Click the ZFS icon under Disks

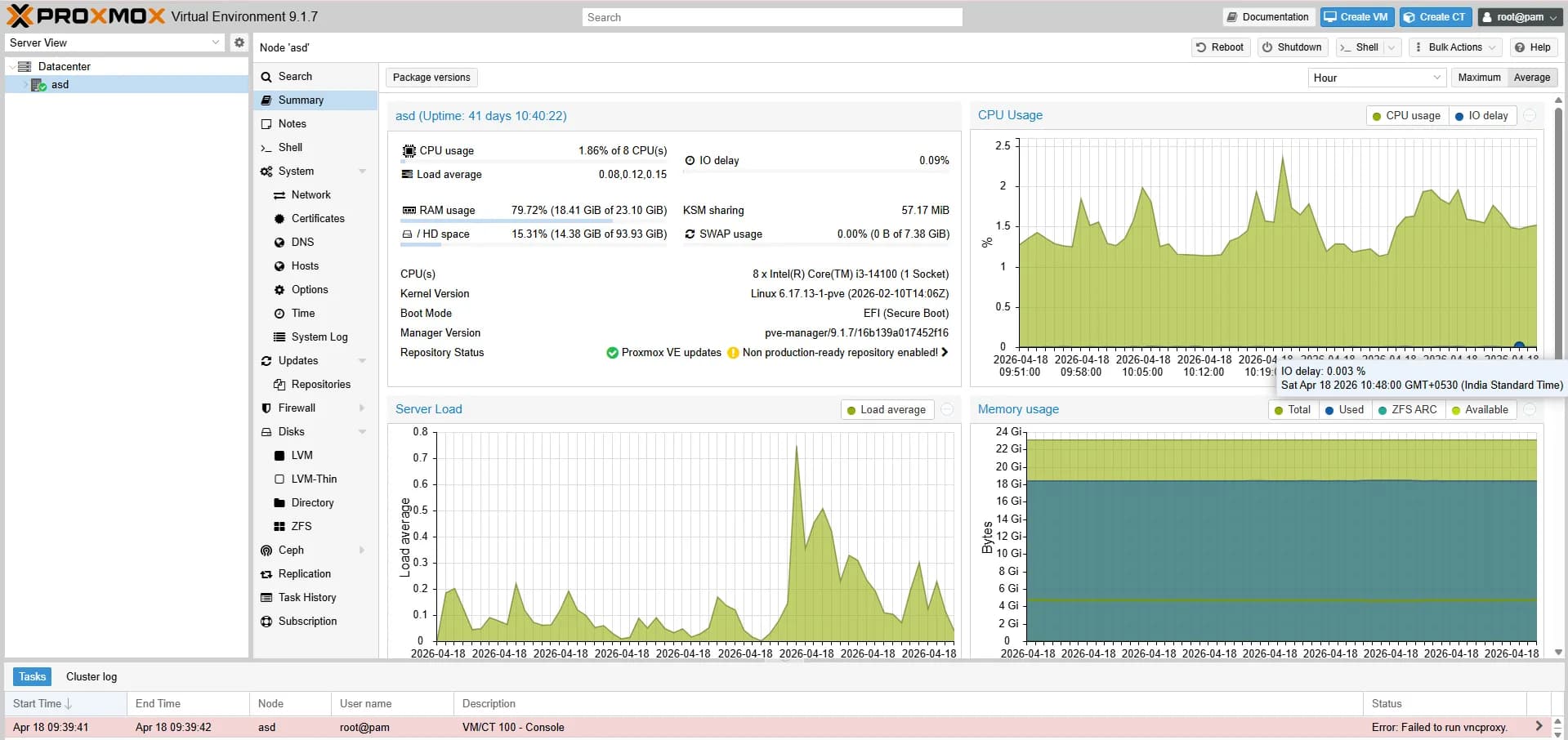click(279, 526)
